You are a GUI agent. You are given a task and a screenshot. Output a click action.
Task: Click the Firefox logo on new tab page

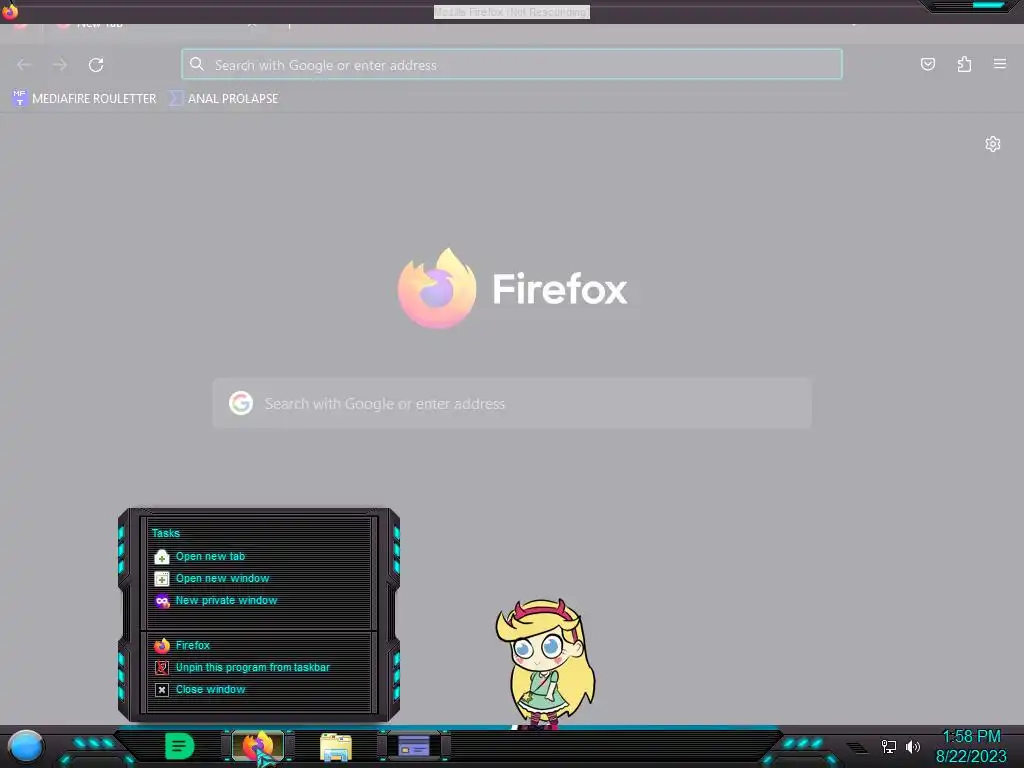(437, 288)
